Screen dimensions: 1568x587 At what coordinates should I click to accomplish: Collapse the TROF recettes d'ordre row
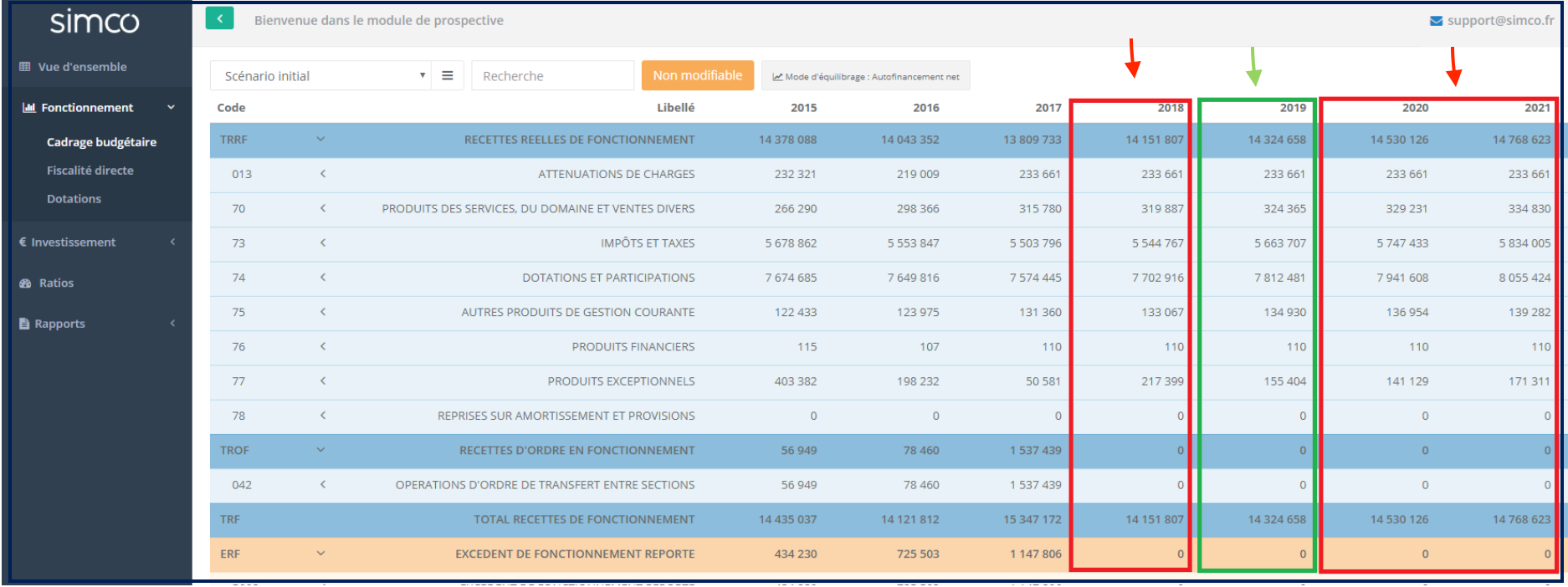coord(320,450)
